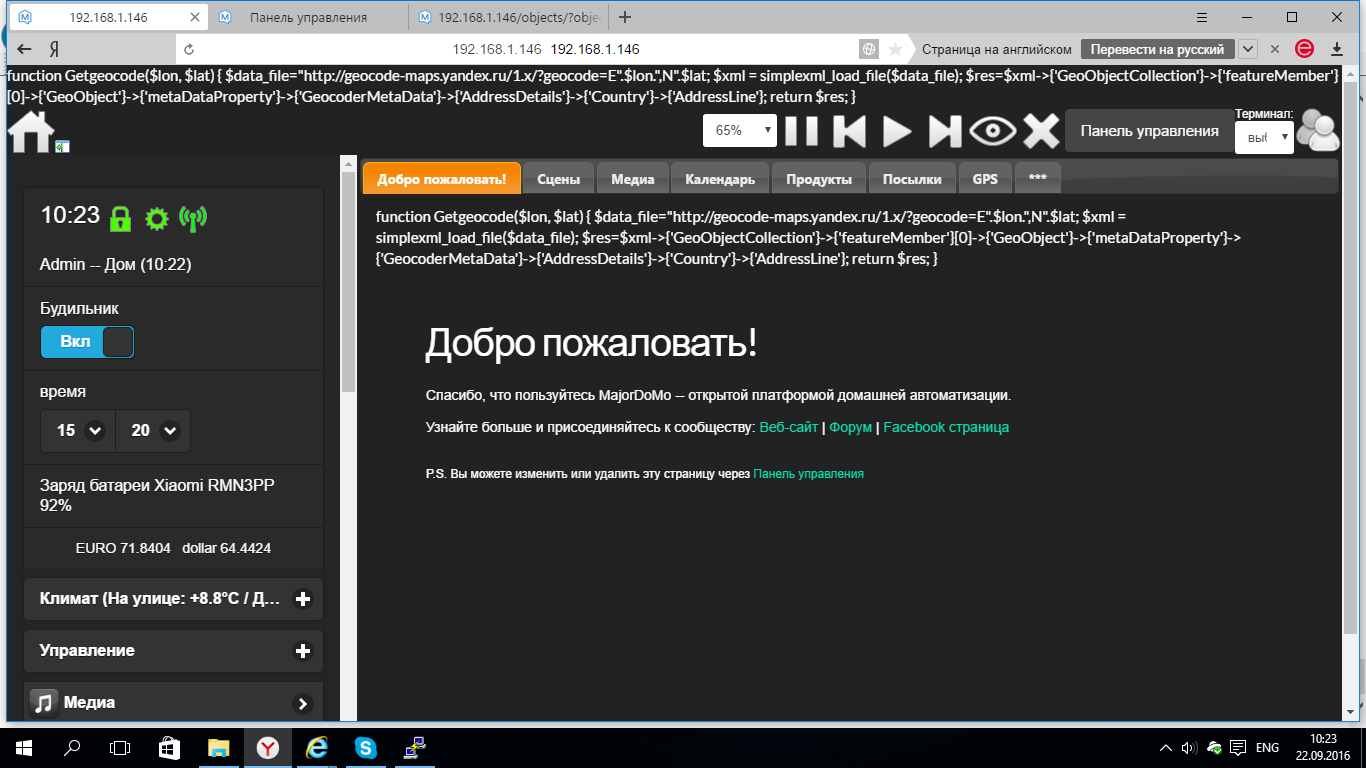Viewport: 1366px width, 768px height.
Task: Open the minute dropdown showing 20
Action: 154,430
